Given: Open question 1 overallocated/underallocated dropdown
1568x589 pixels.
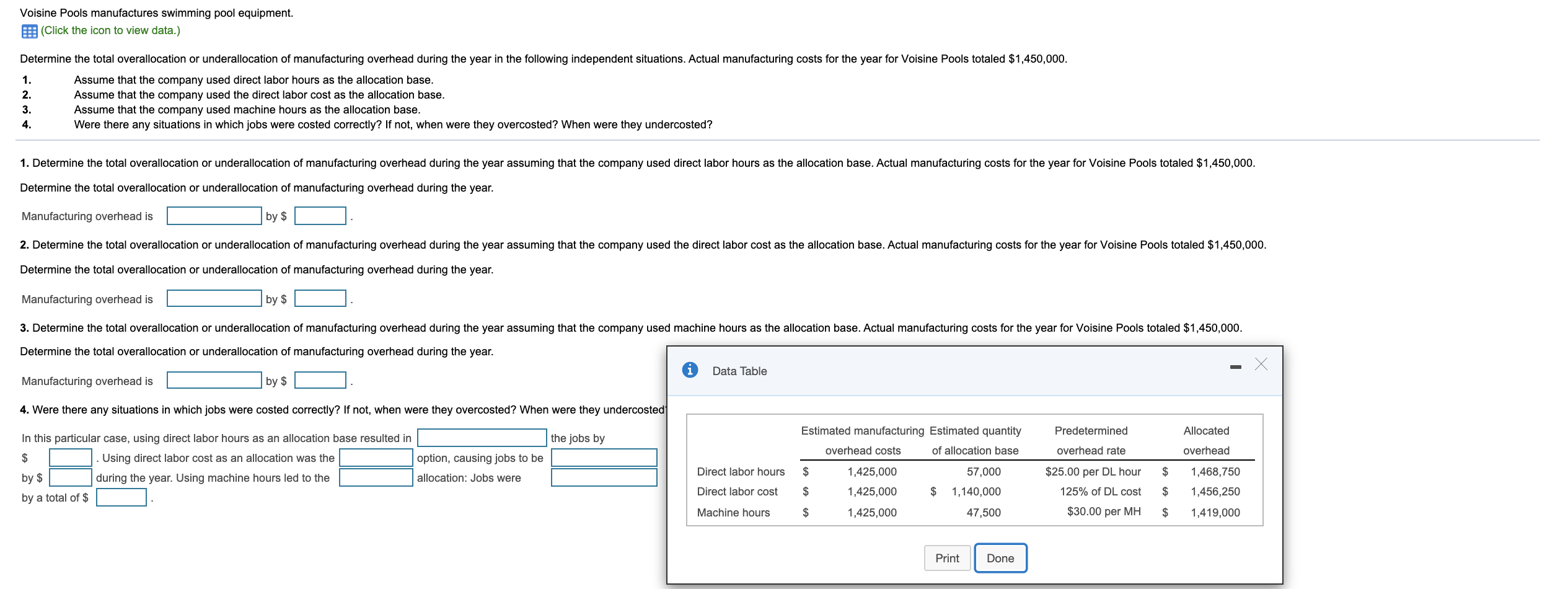Looking at the screenshot, I should (x=214, y=216).
